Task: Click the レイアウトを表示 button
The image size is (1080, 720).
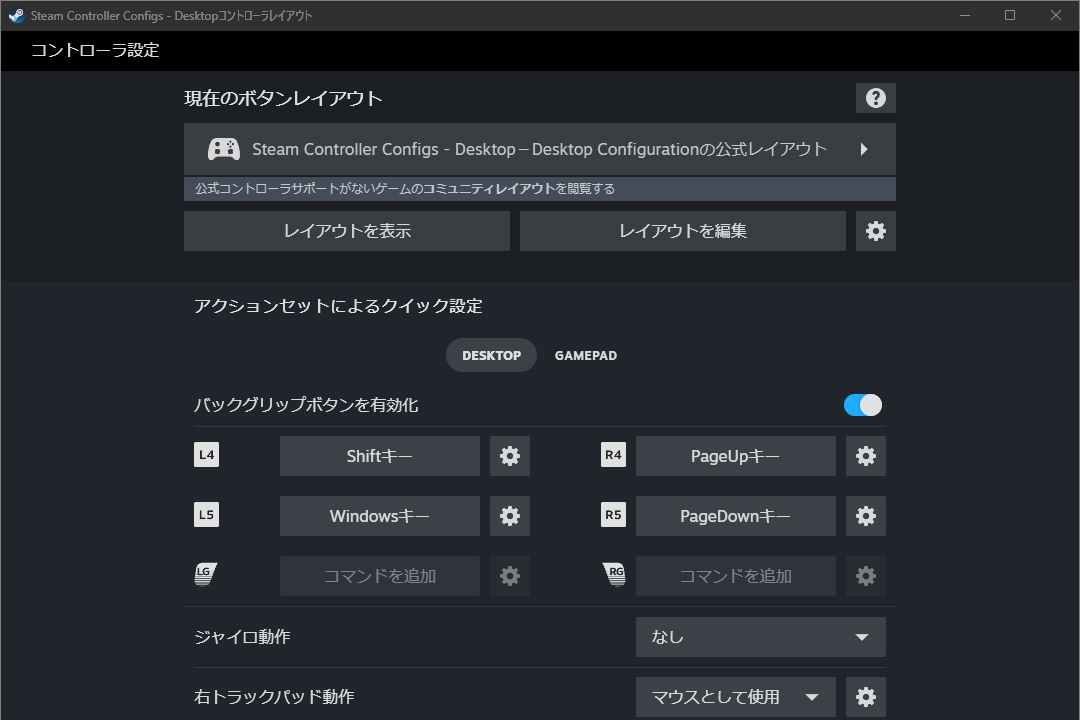Action: (347, 231)
